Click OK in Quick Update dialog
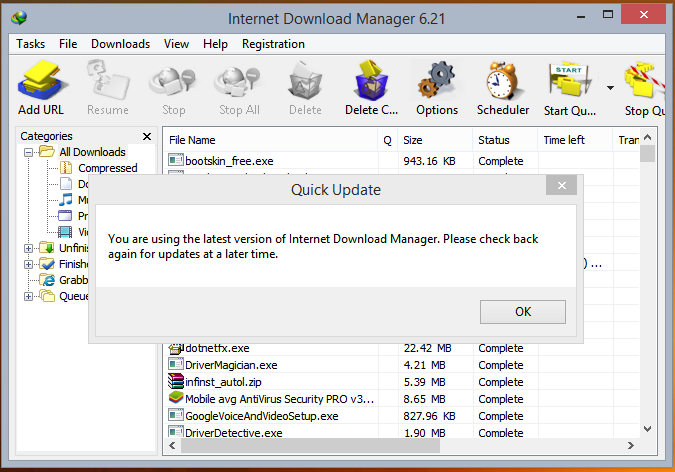This screenshot has height=472, width=675. (x=523, y=312)
